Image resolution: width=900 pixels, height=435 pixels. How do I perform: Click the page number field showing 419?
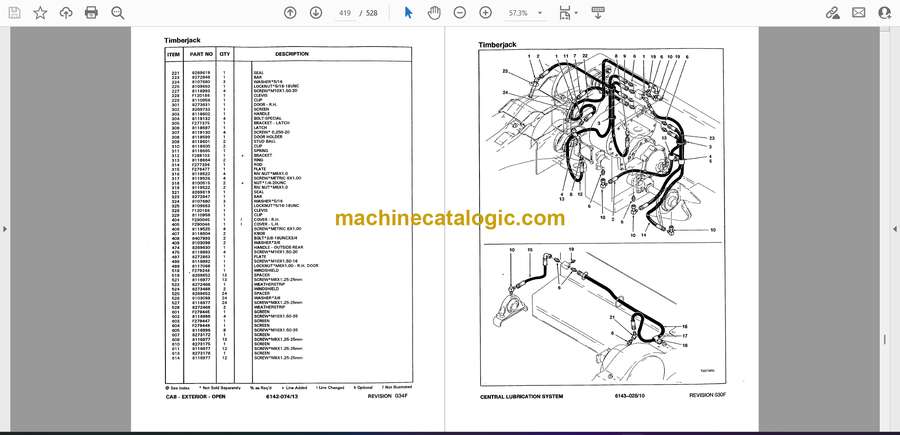(x=345, y=13)
